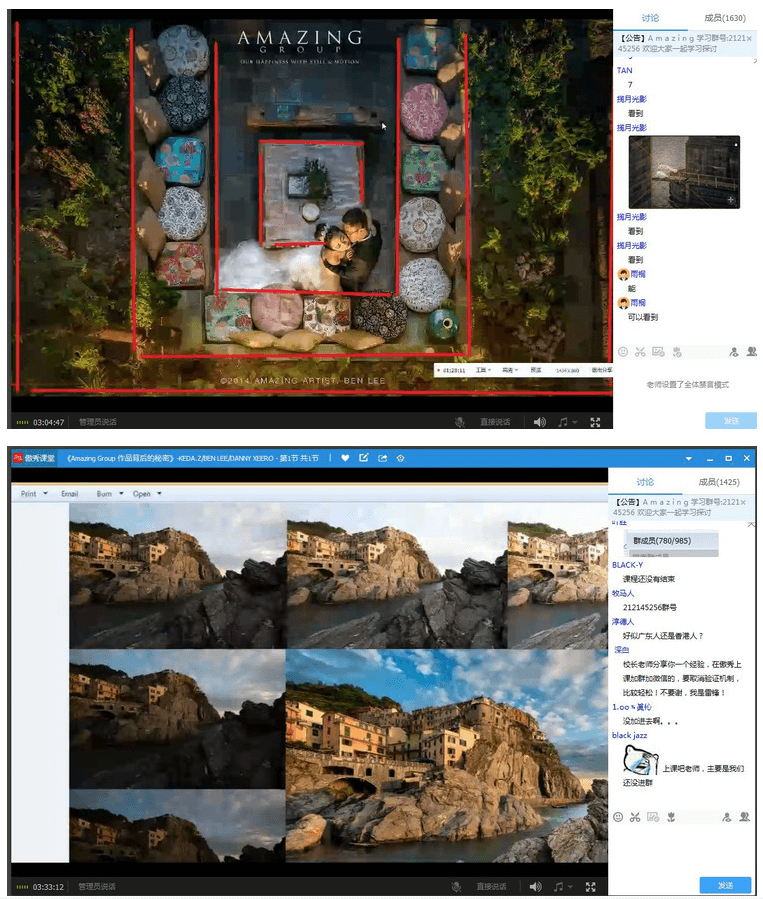Click the single-person icon in the lower window chat toolbar

(x=727, y=817)
